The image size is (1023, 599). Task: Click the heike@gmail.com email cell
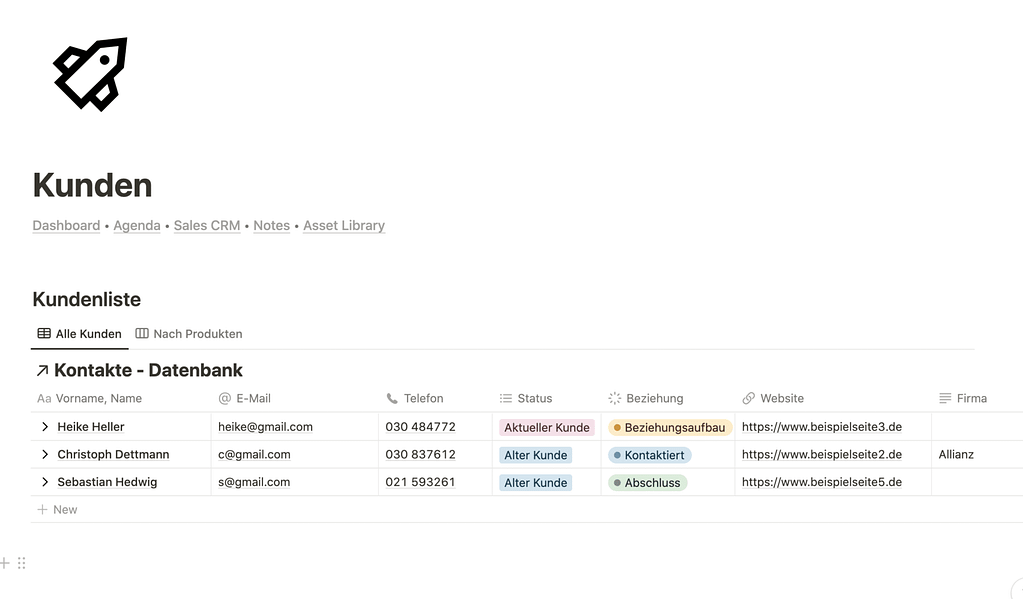(265, 427)
